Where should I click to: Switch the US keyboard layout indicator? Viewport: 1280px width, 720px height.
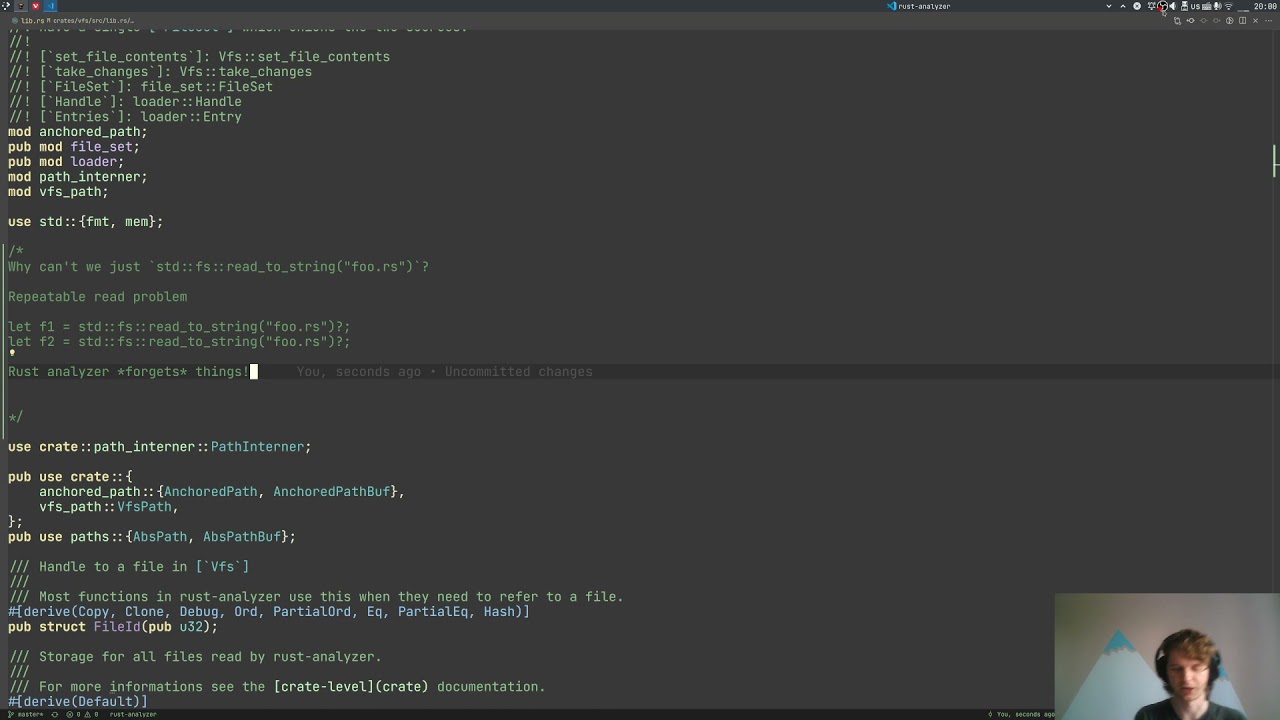[1195, 6]
